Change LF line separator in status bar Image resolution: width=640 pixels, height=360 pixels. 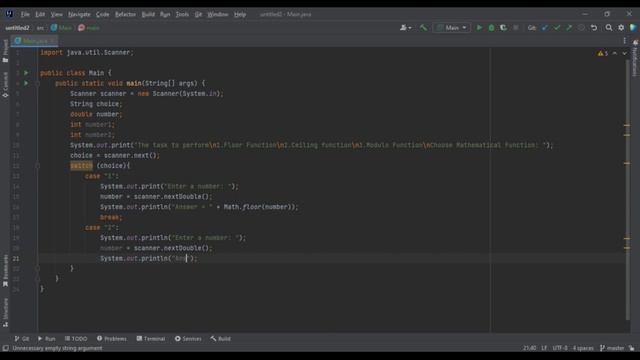point(544,348)
